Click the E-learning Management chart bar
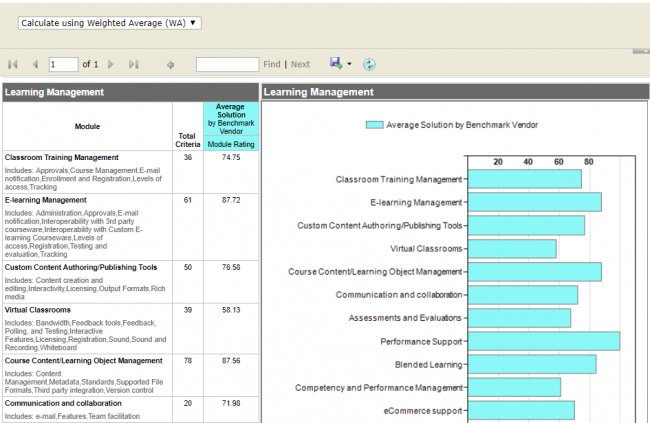The image size is (650, 423). coord(535,202)
